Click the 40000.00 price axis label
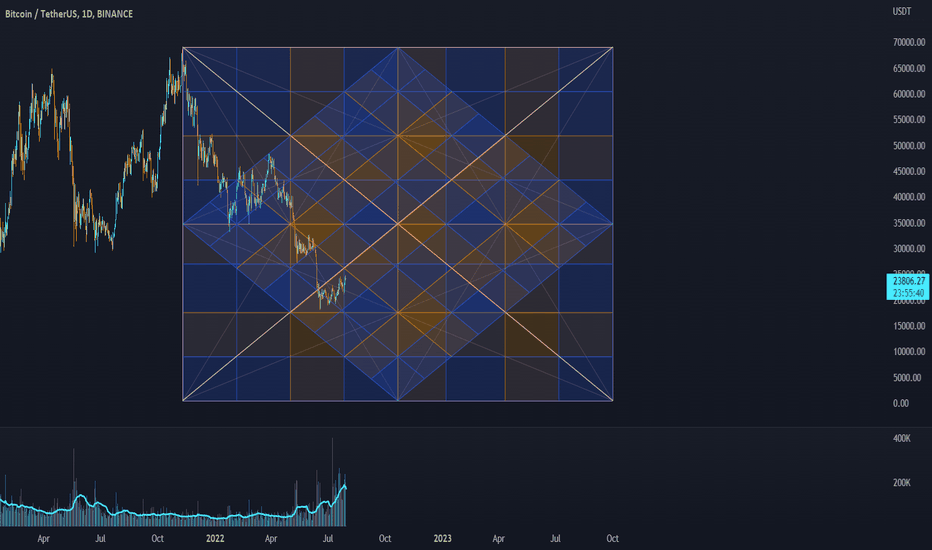Screen dimensions: 932x550 (x=909, y=197)
